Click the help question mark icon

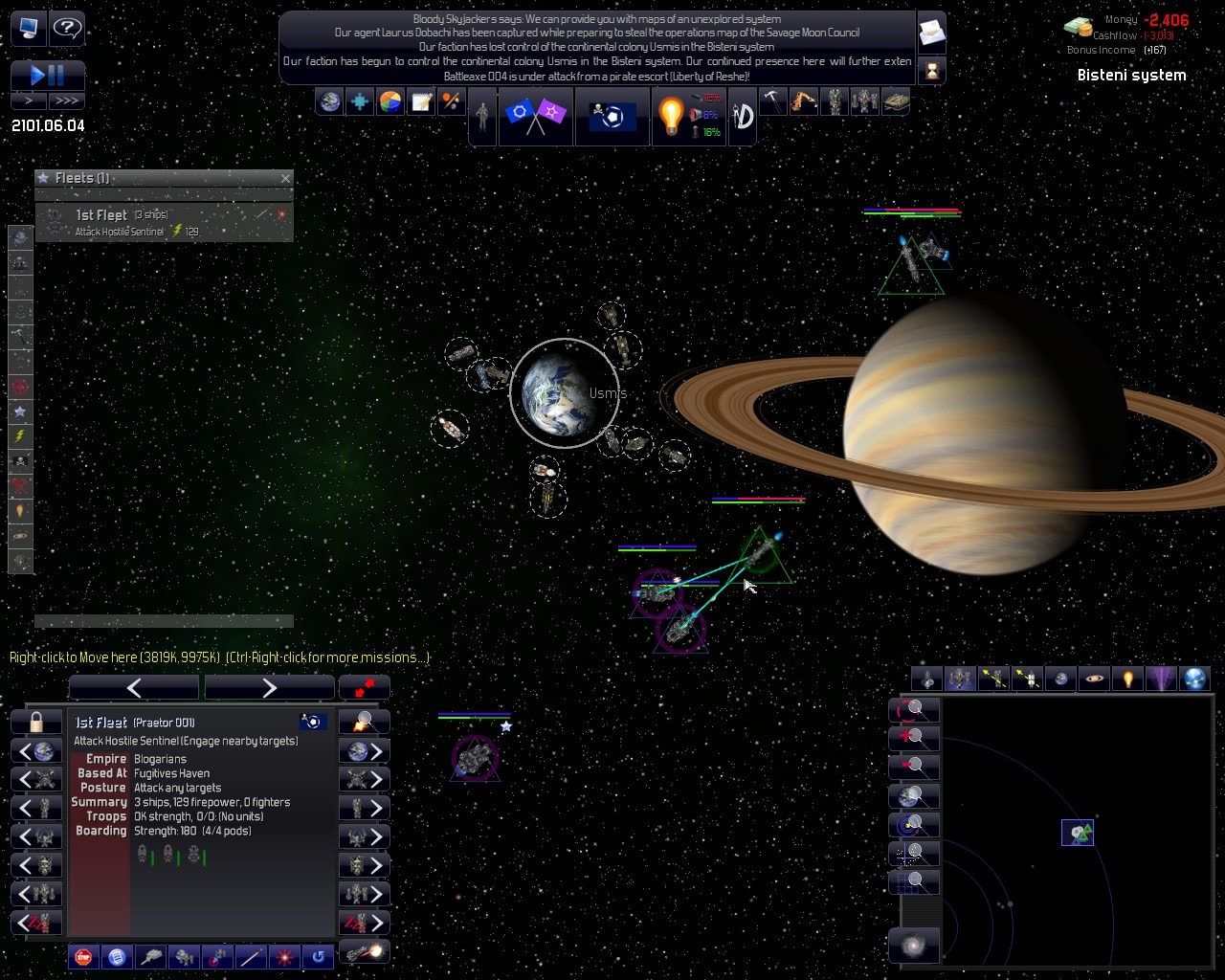(67, 28)
